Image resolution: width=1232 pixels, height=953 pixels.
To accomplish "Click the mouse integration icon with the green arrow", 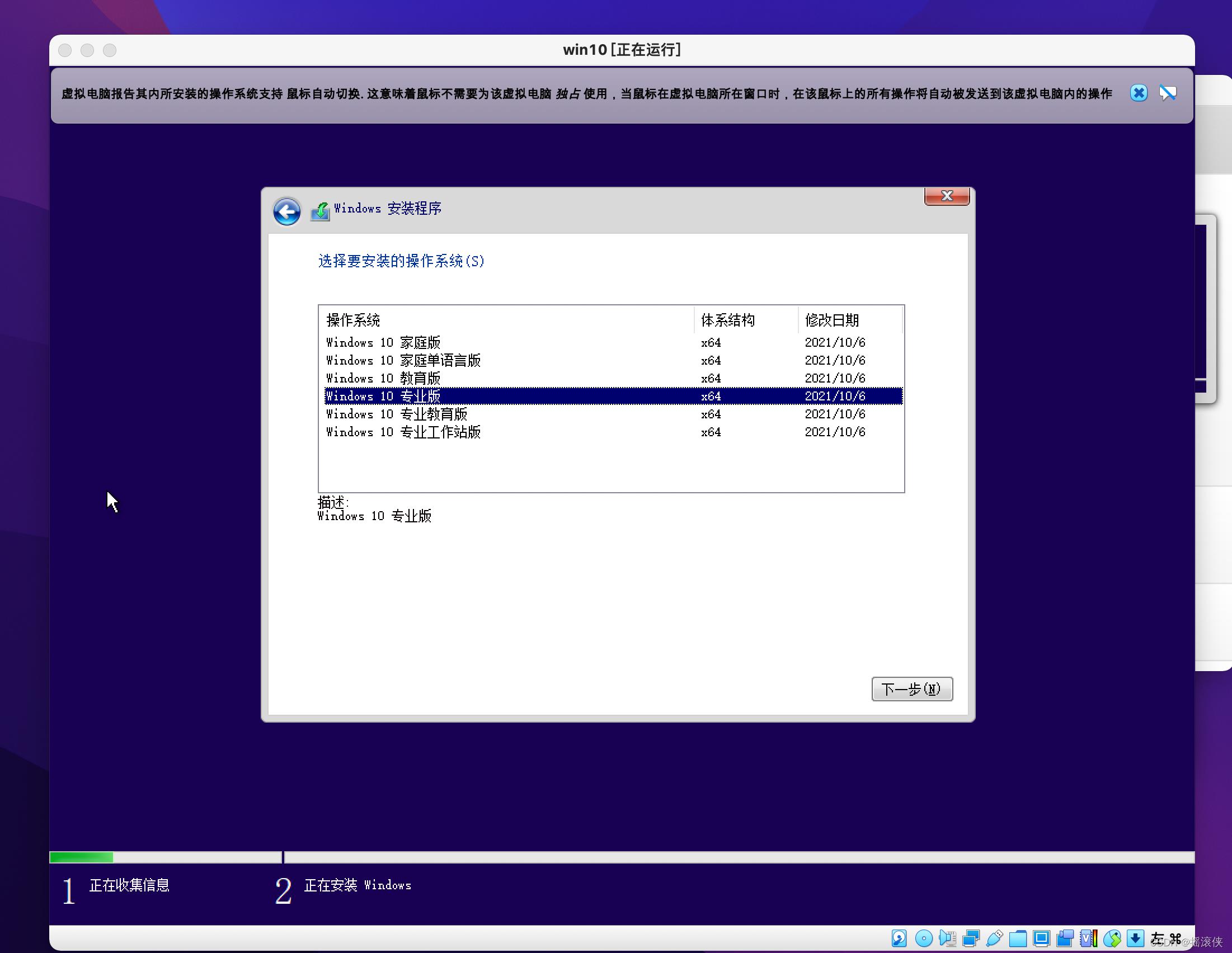I will (1112, 938).
